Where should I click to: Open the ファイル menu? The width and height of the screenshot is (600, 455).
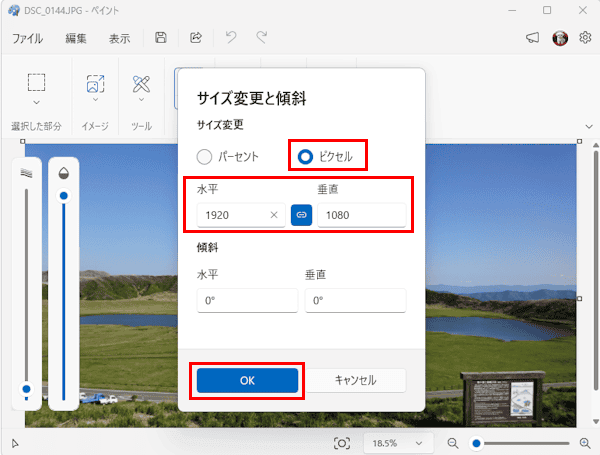click(x=28, y=38)
